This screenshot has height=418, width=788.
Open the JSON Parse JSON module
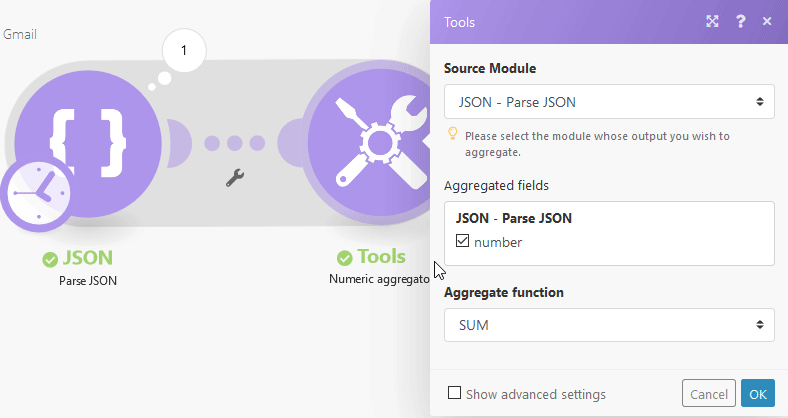click(x=88, y=143)
